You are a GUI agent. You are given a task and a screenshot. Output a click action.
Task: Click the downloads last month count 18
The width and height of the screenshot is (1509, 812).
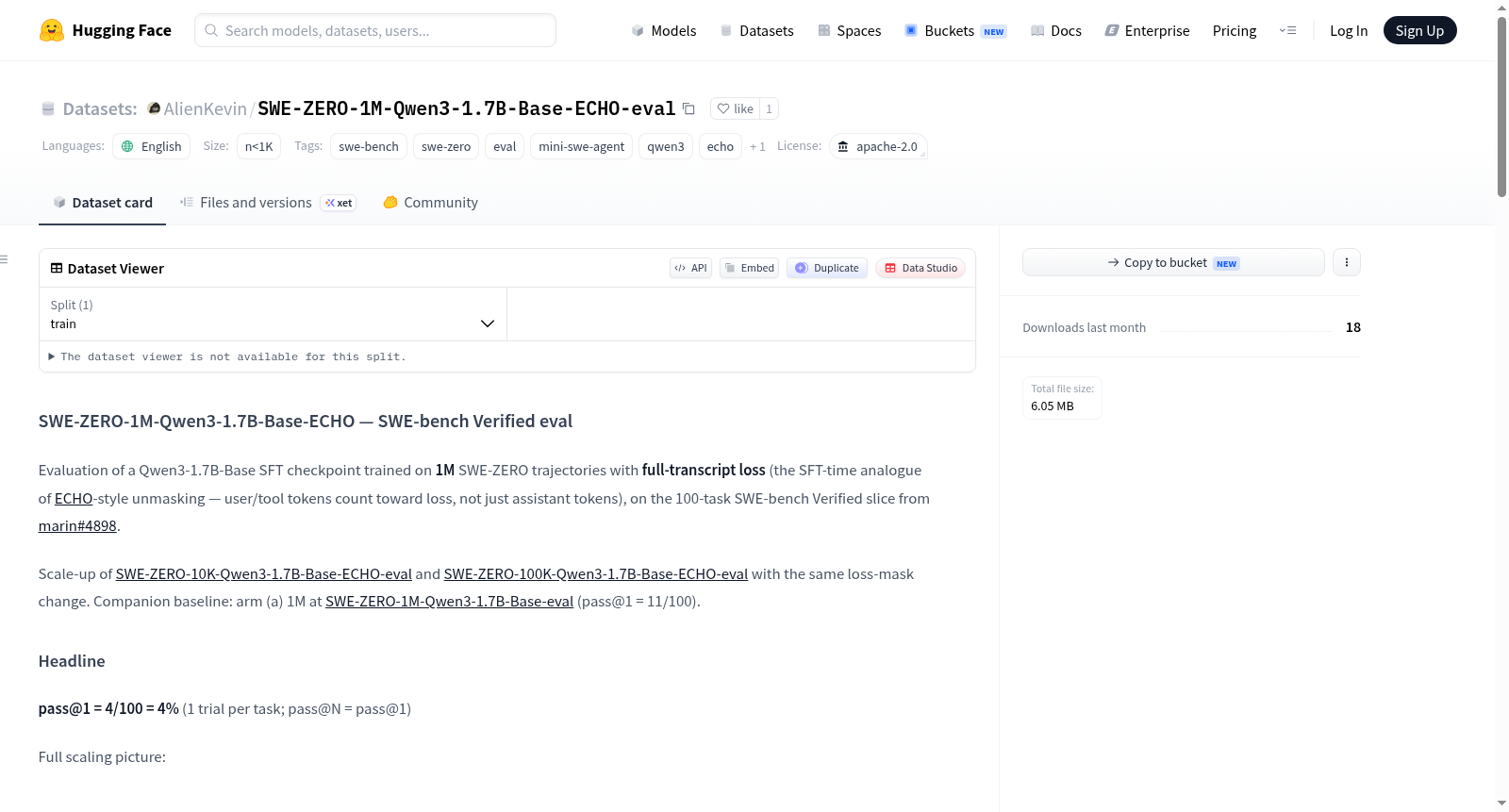(x=1353, y=327)
